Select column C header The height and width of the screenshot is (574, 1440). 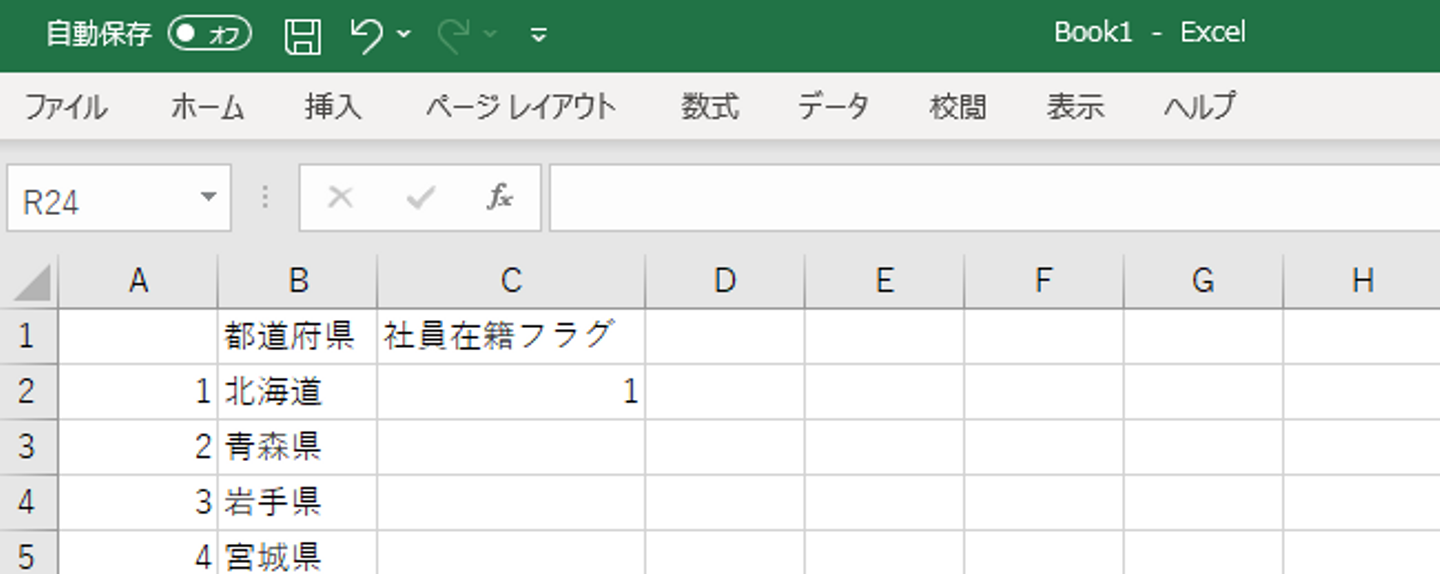[x=511, y=282]
